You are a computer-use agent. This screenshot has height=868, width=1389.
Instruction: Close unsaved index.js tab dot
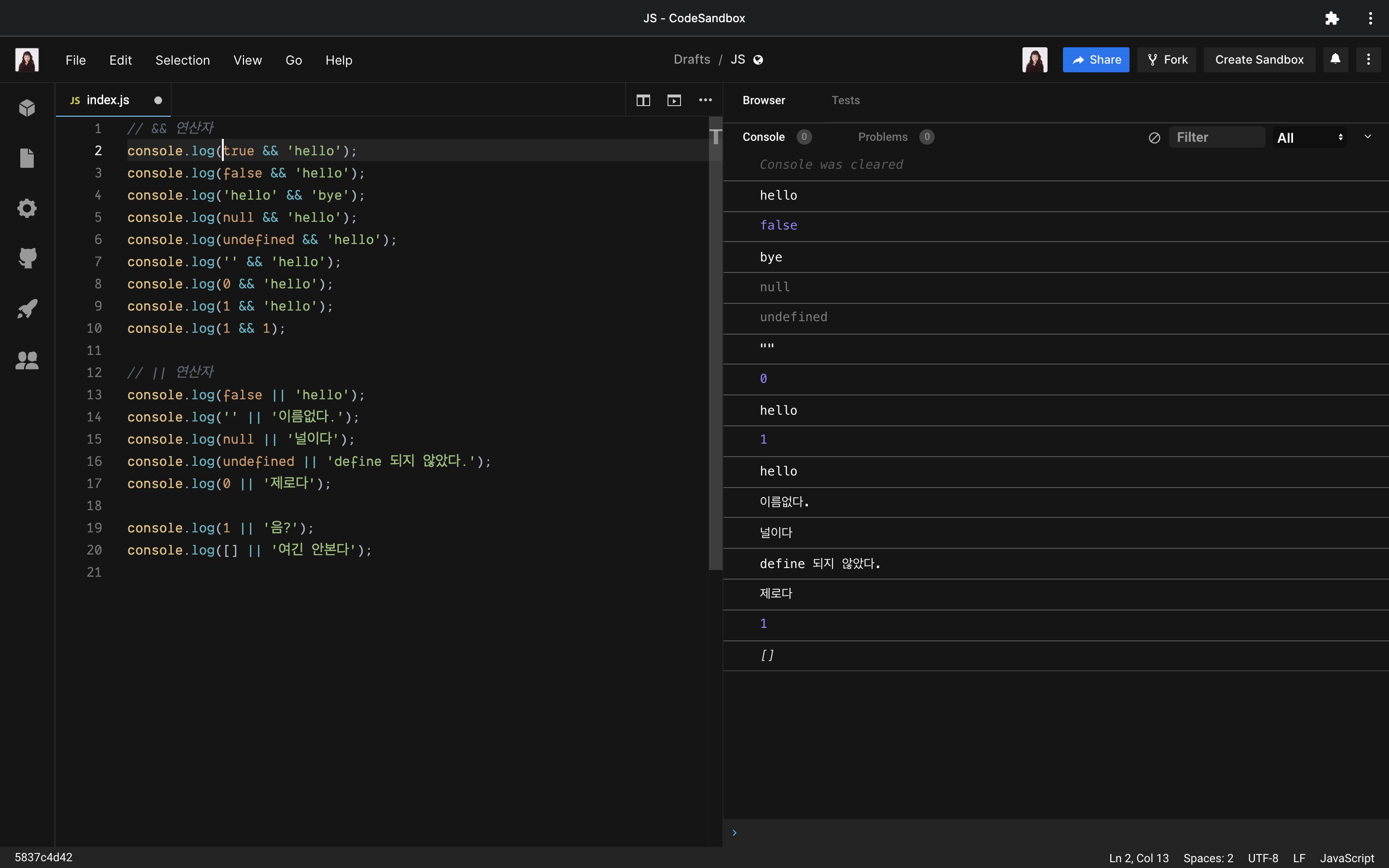(x=158, y=100)
